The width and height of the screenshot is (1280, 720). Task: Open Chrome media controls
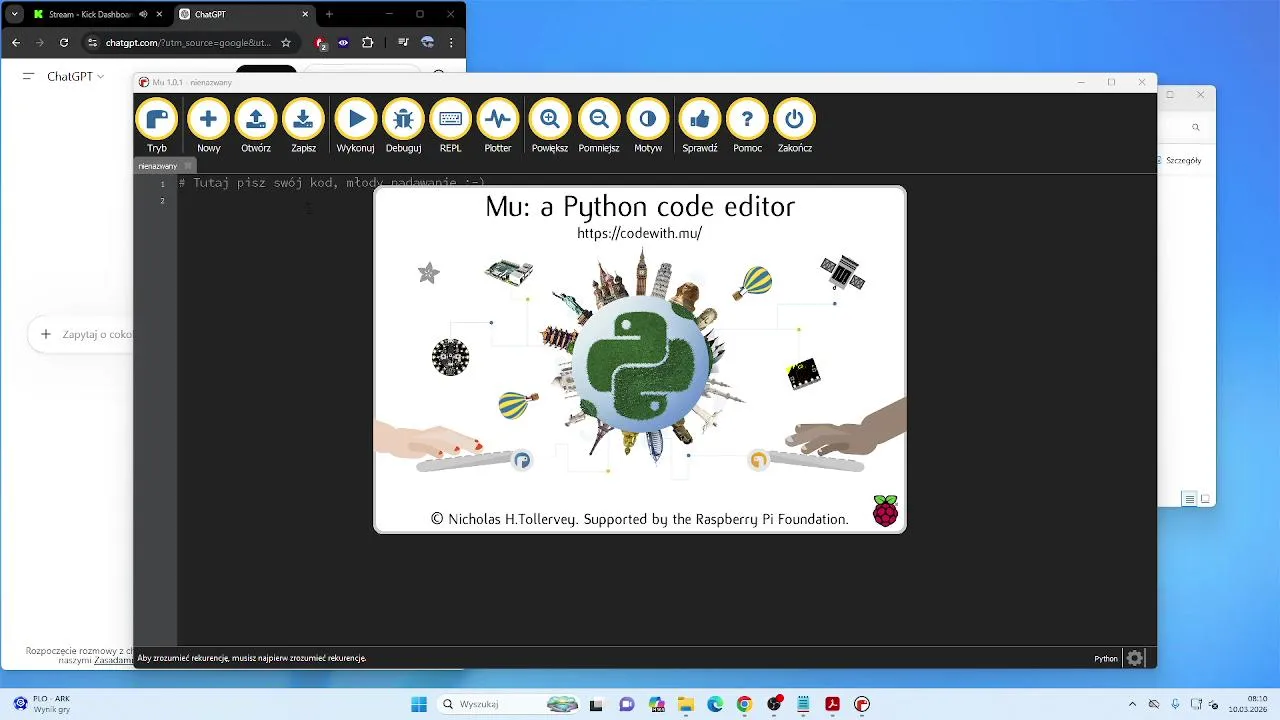click(403, 43)
